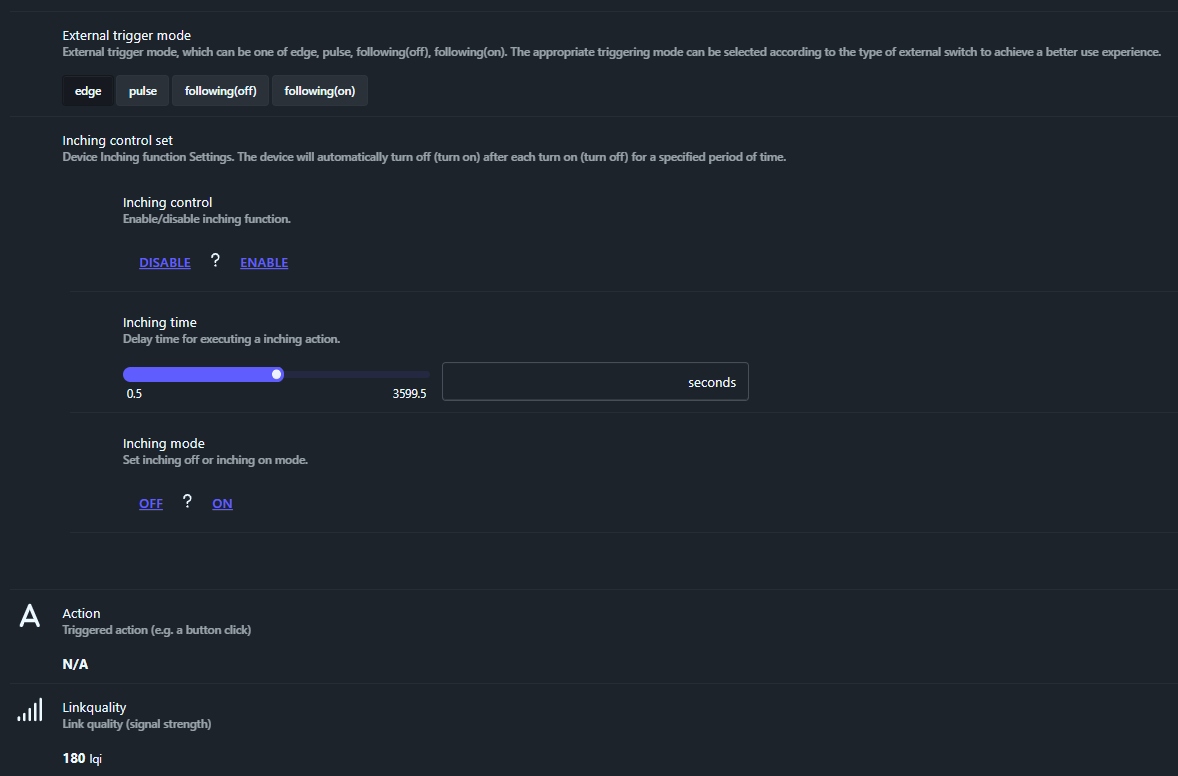Image resolution: width=1178 pixels, height=776 pixels.
Task: Click the Inching time slider handle
Action: 277,374
